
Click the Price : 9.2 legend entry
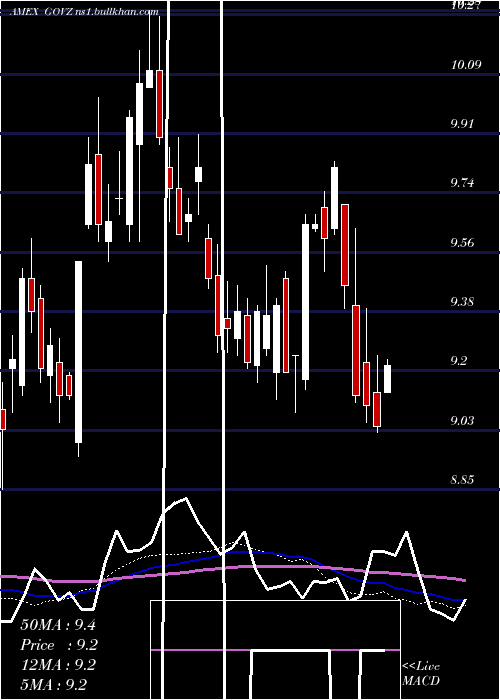pyautogui.click(x=59, y=645)
